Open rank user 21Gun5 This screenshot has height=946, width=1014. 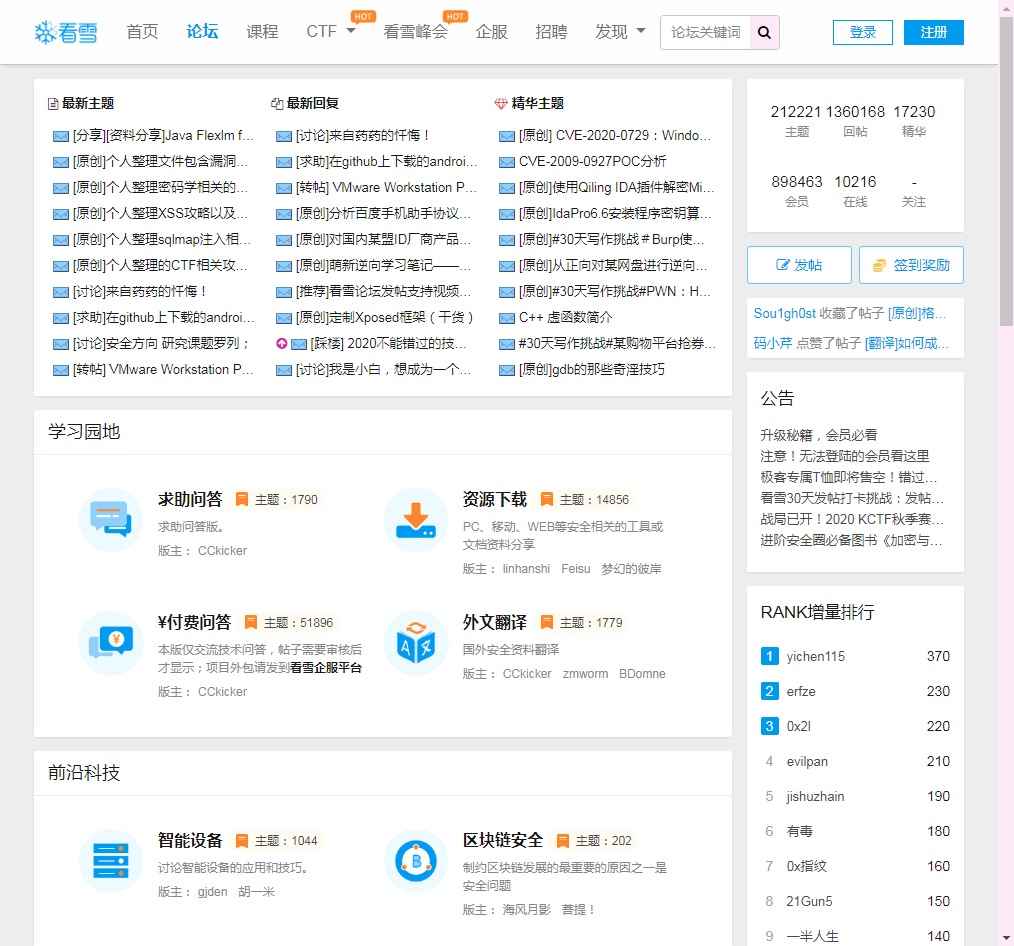coord(809,901)
